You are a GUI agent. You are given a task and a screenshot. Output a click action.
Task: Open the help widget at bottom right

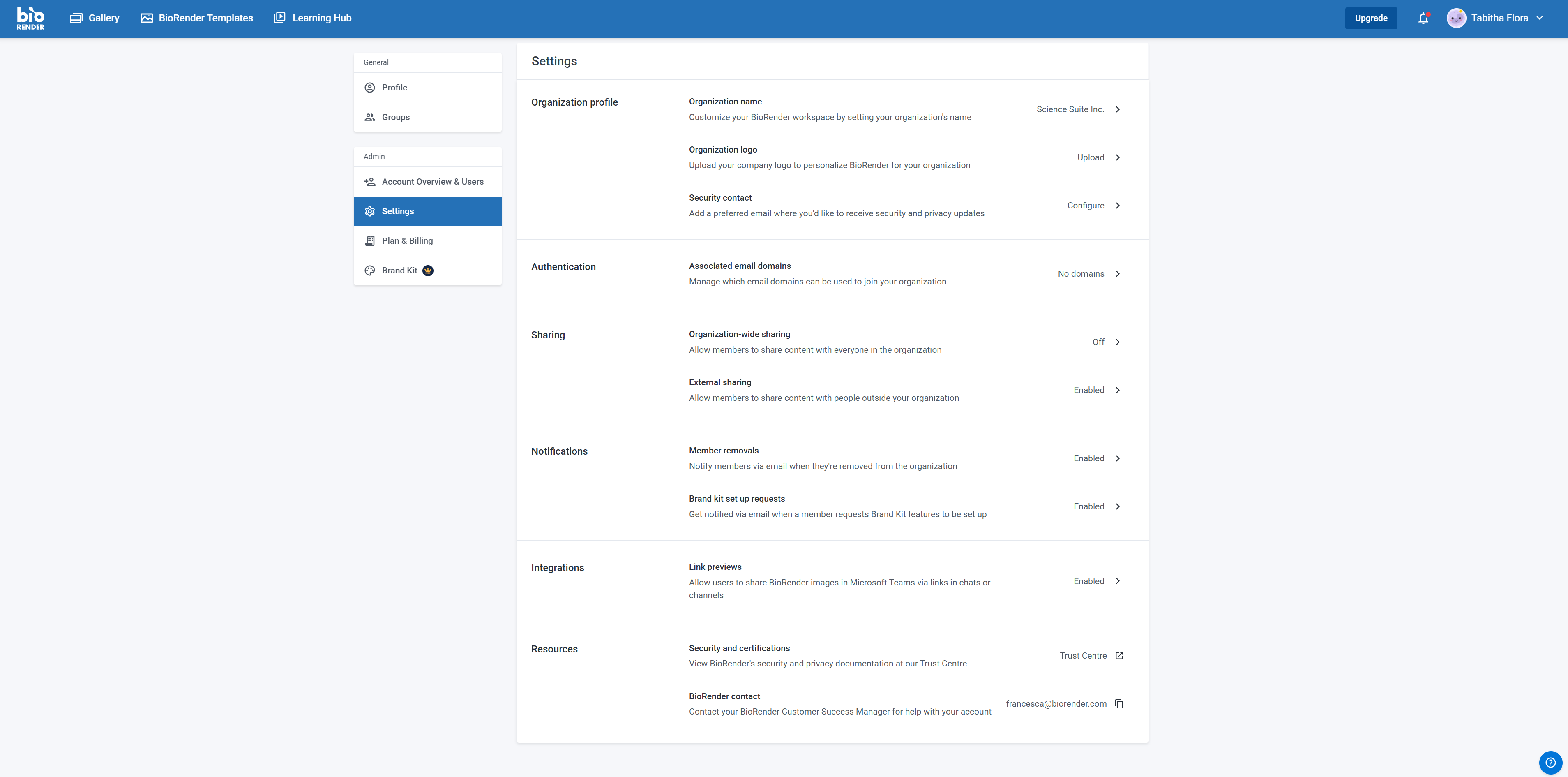pos(1550,762)
